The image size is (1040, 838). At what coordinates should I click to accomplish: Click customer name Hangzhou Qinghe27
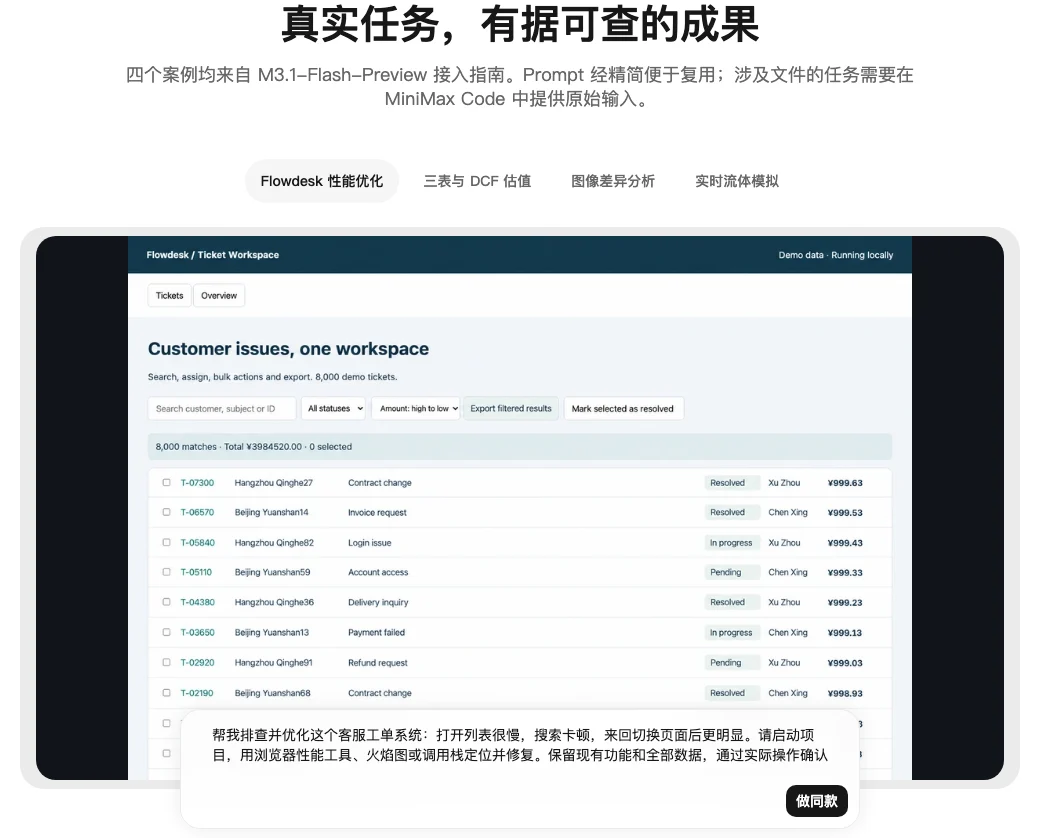[273, 483]
